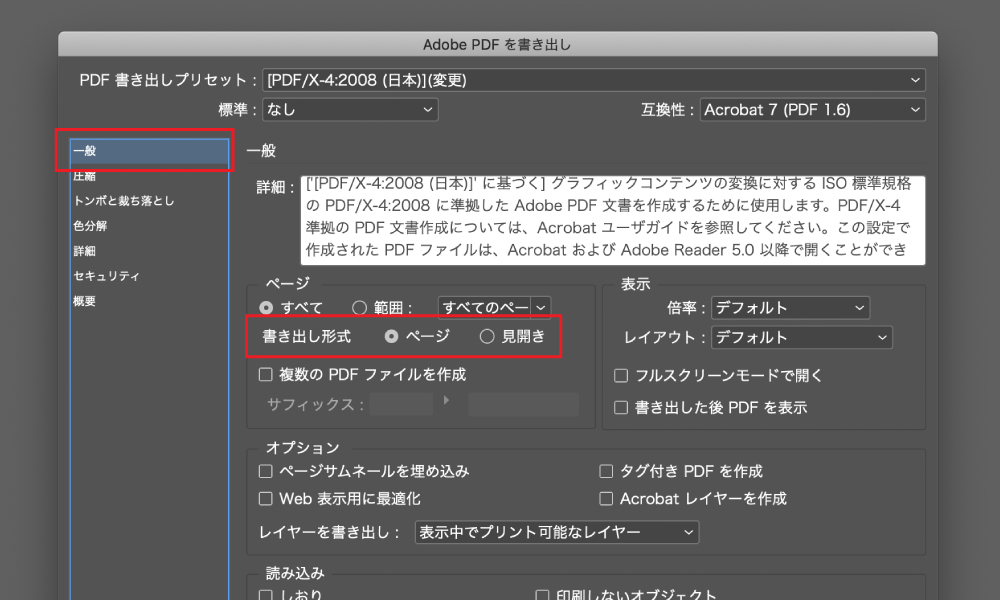Image resolution: width=1000 pixels, height=600 pixels.
Task: Check the 印刷しないオブジェクト checkbox
Action: coord(542,596)
